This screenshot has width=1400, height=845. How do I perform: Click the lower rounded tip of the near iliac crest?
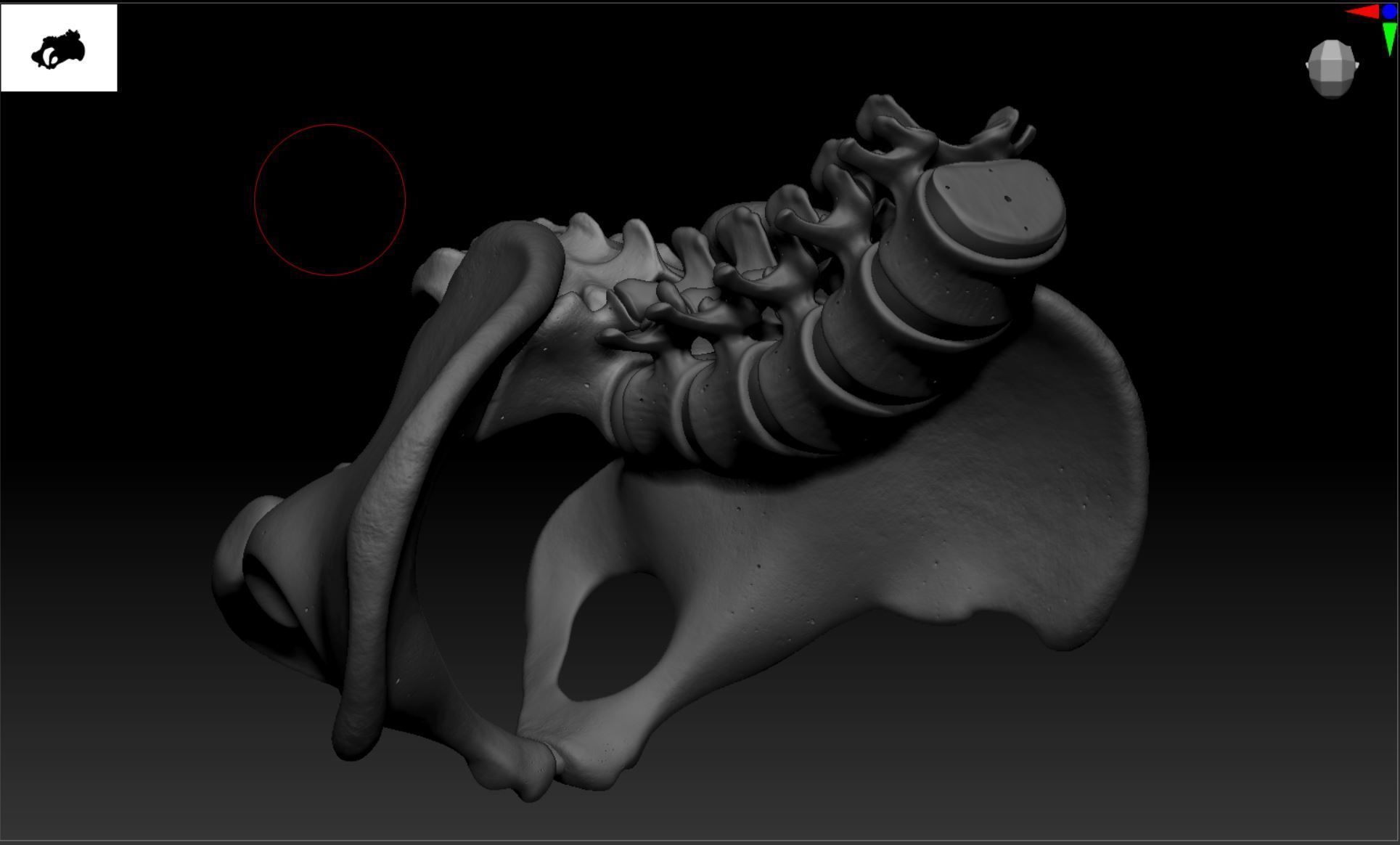click(x=356, y=737)
